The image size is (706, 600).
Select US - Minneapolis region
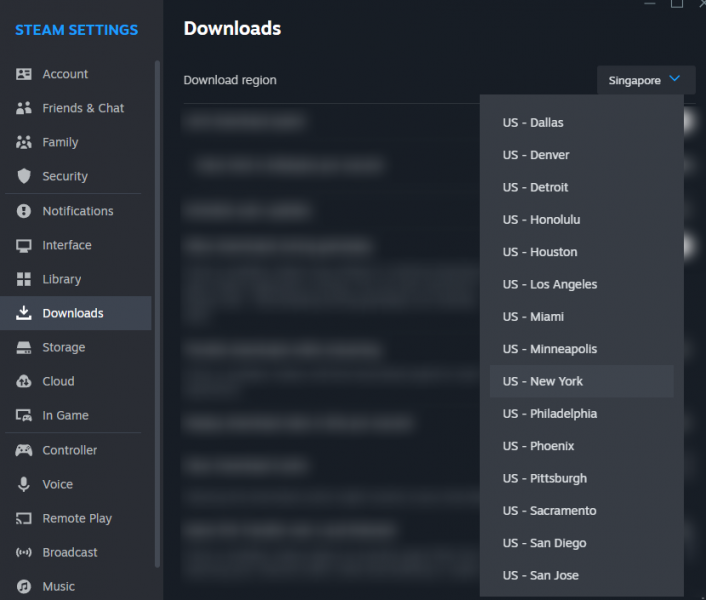pos(581,349)
